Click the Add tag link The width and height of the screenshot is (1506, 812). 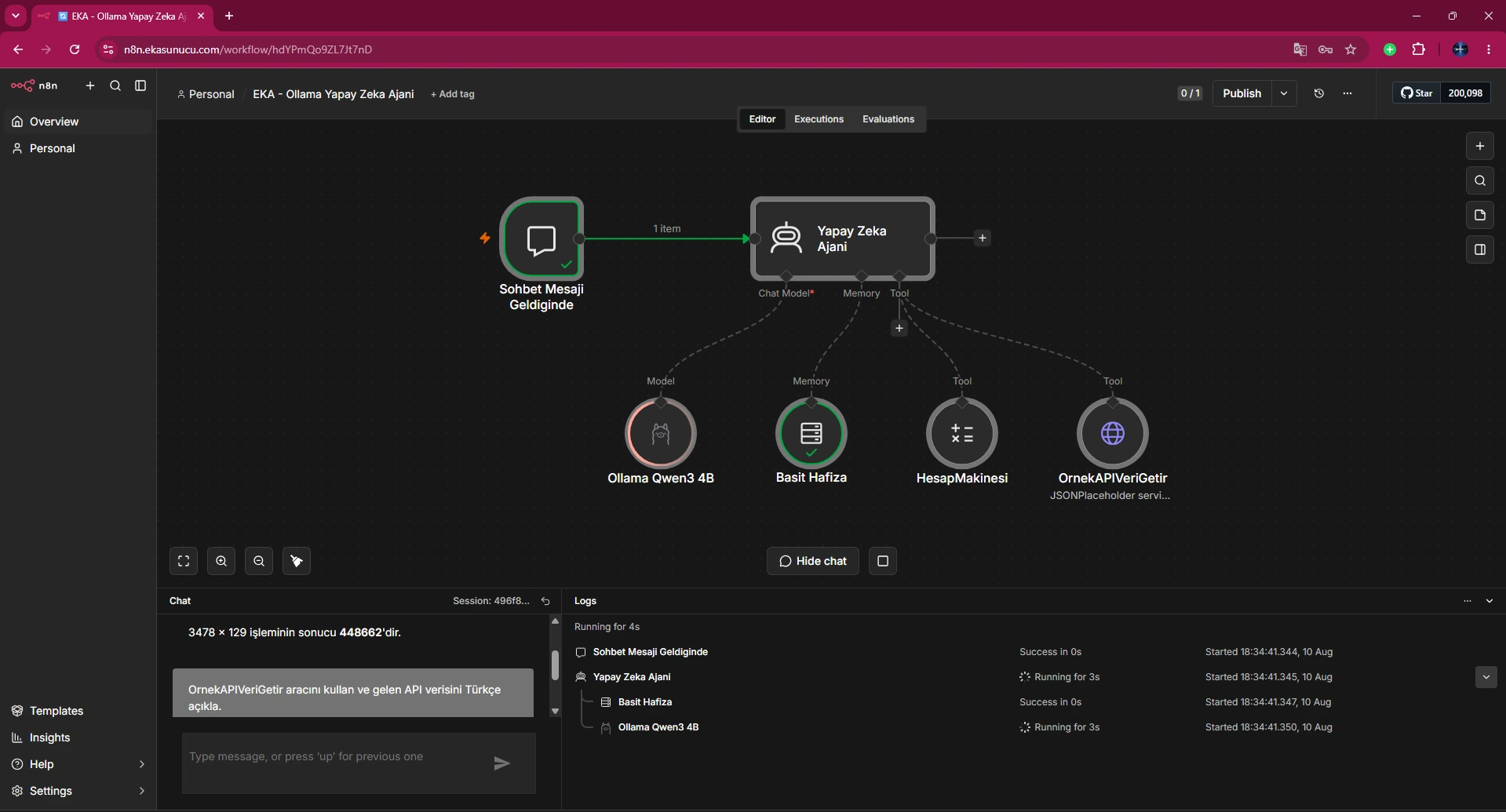[453, 94]
